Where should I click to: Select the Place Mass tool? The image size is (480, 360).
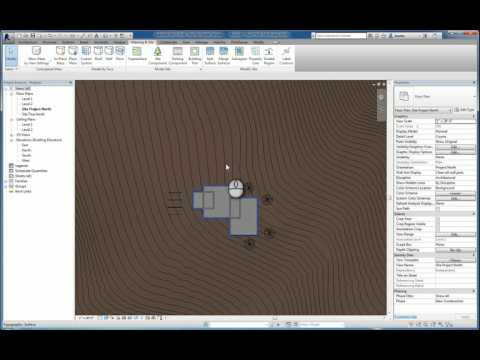pyautogui.click(x=73, y=55)
